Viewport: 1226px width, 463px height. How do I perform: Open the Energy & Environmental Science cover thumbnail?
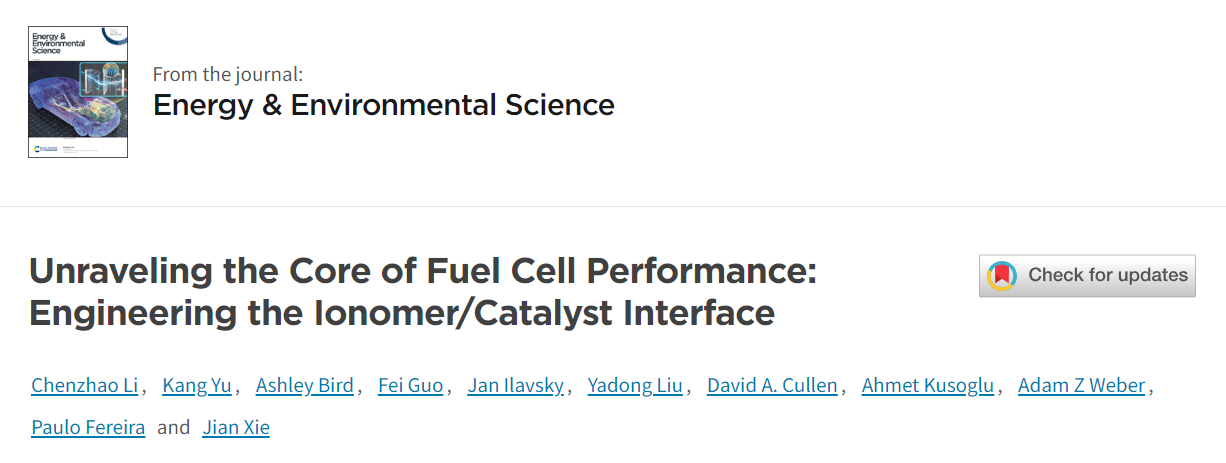[x=78, y=92]
